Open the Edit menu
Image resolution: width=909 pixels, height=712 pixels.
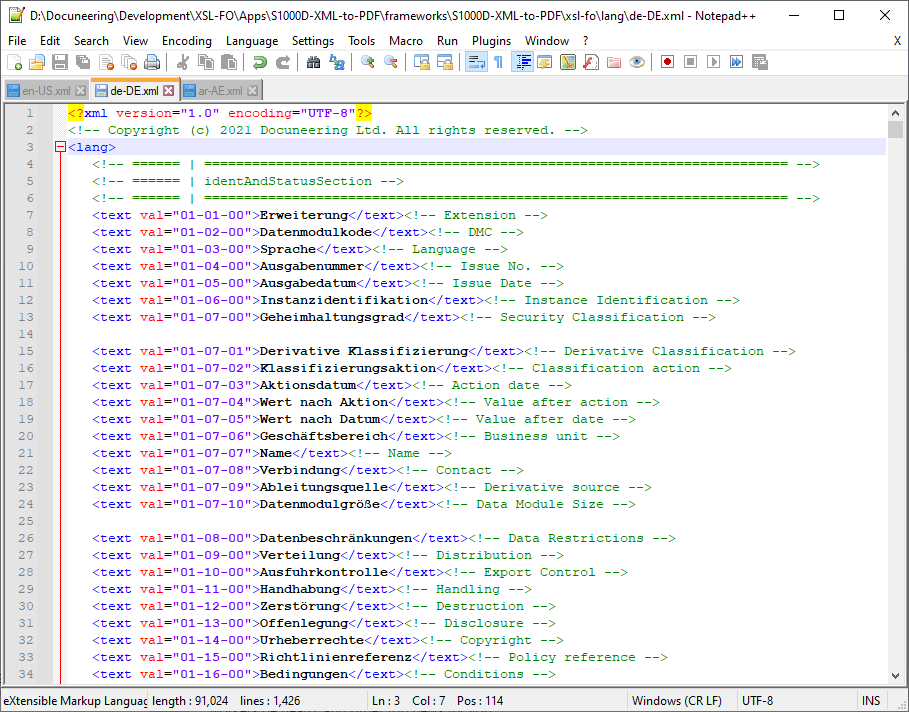pos(50,41)
